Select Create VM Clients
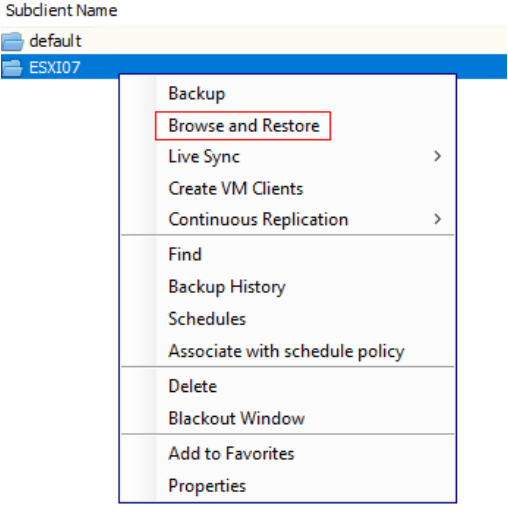 tap(236, 189)
